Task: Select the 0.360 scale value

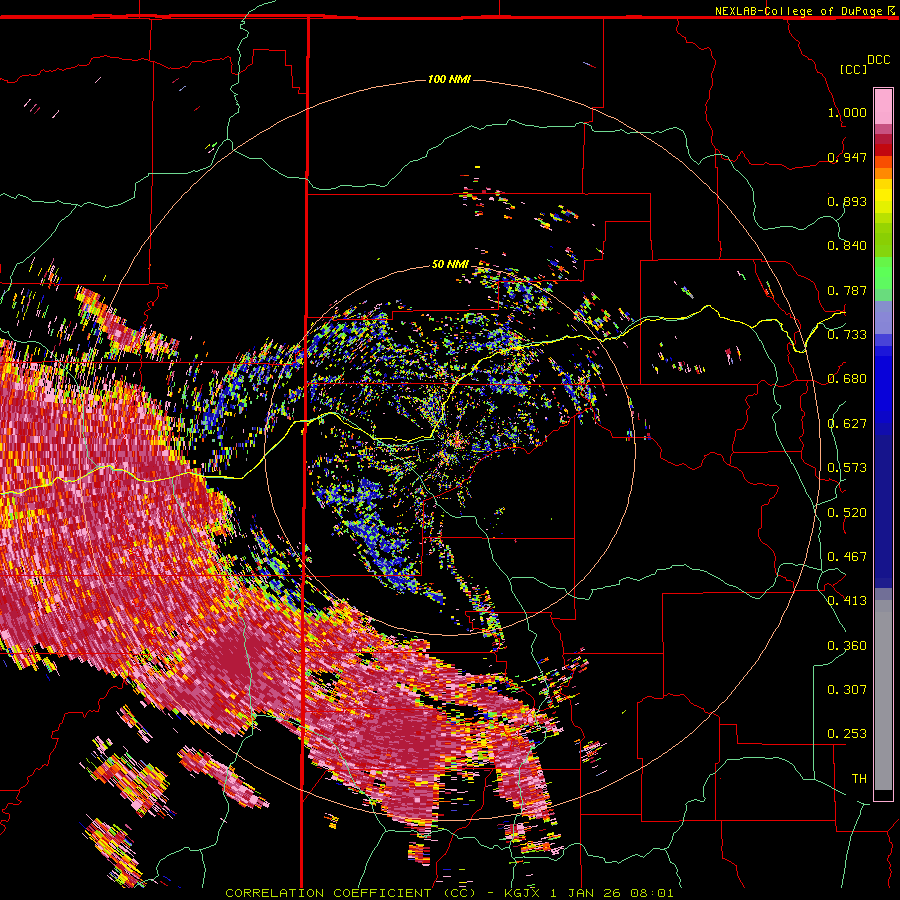Action: coord(847,646)
